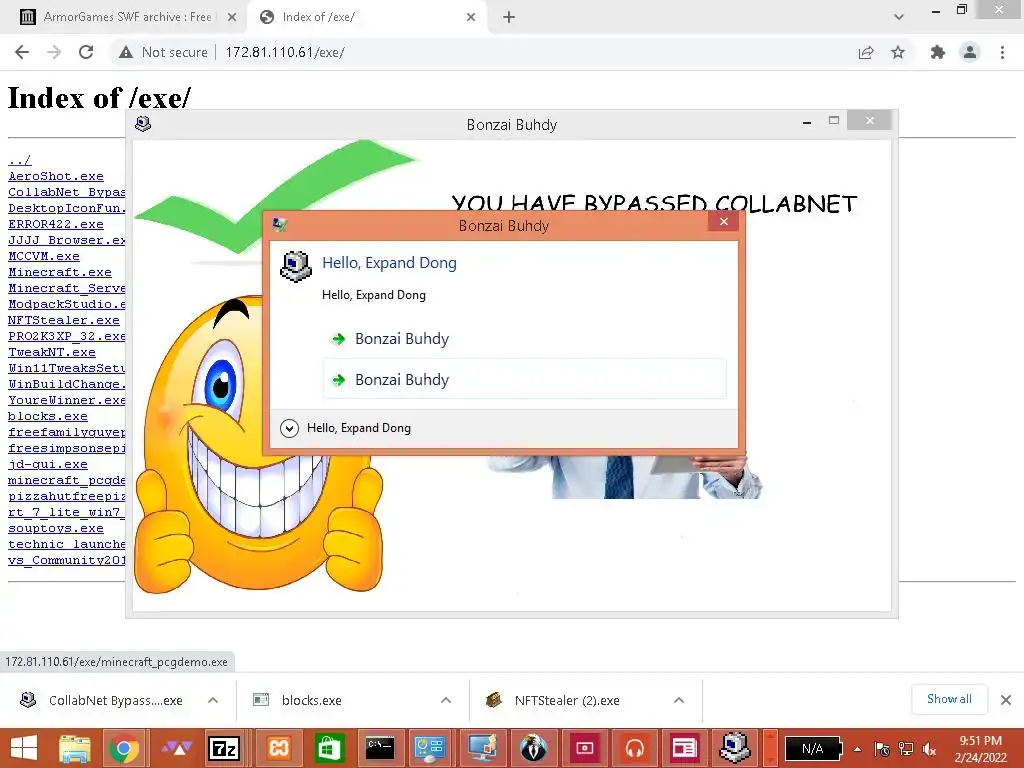Click the TweakNT.exe link
Viewport: 1024px width, 768px height.
coord(52,352)
